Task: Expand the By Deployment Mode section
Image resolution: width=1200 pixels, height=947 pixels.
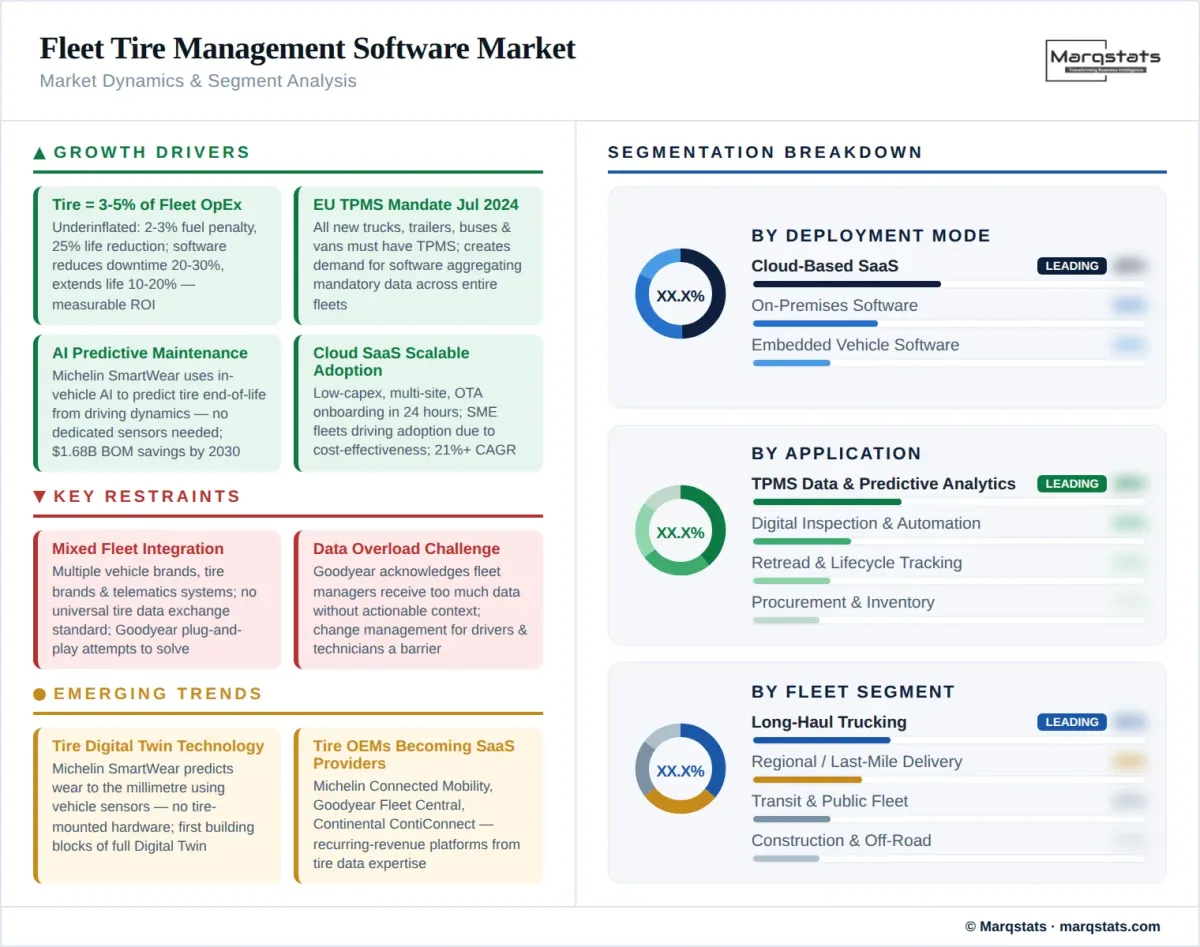Action: [x=870, y=236]
